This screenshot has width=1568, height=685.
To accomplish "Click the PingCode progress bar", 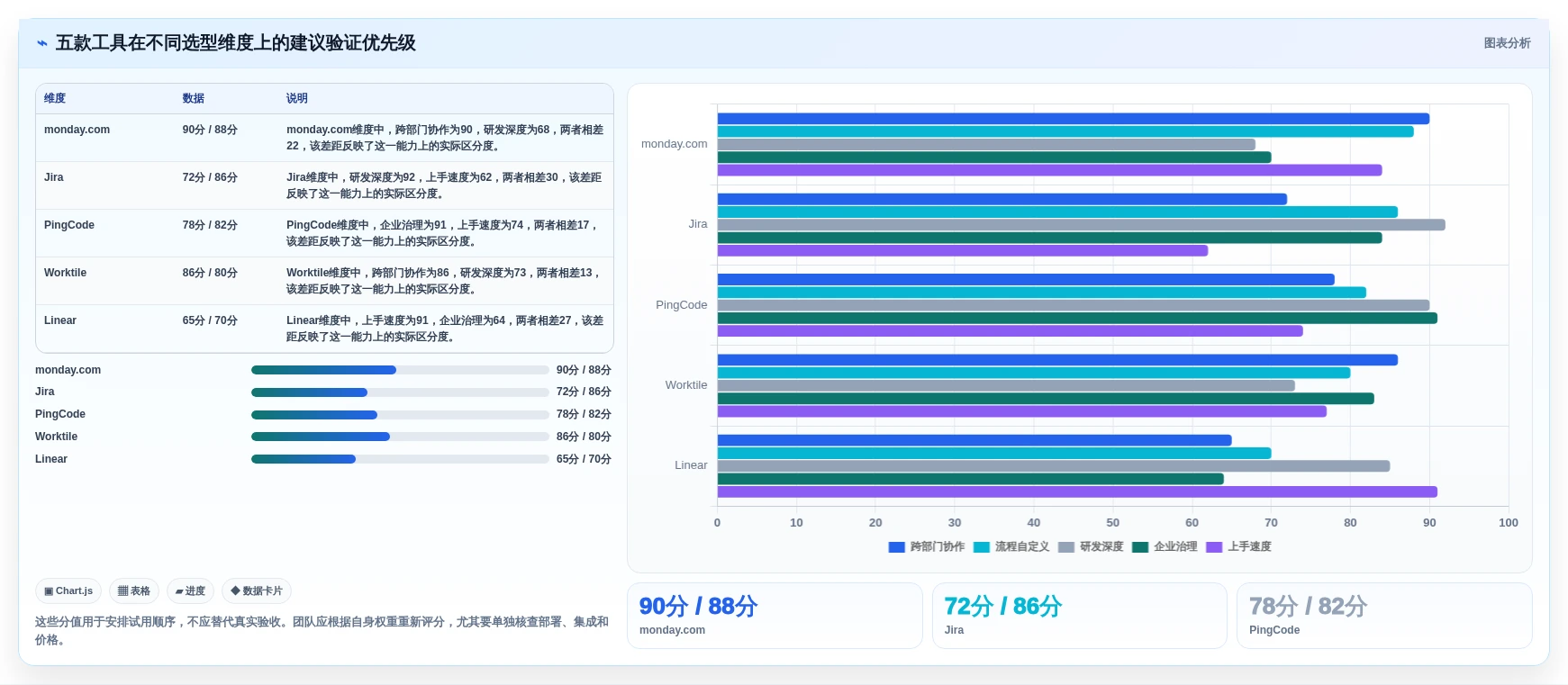I will 400,415.
